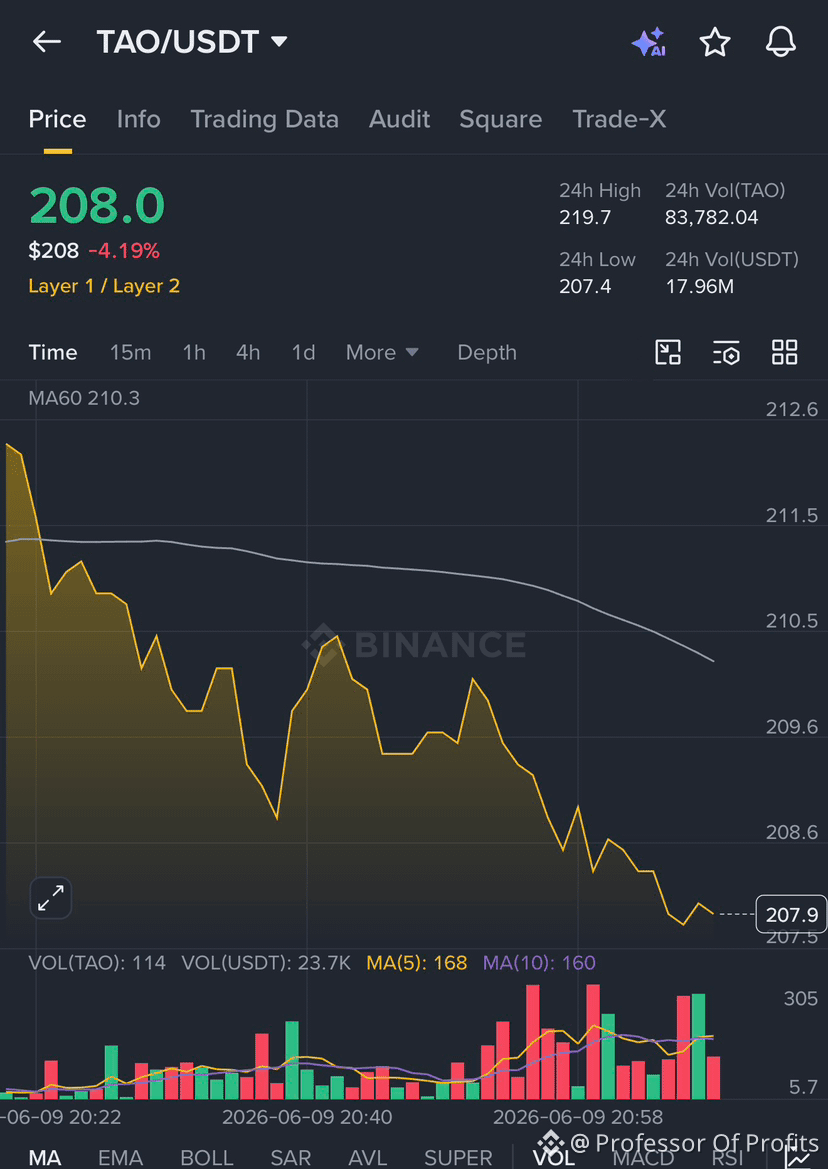Open the four-square grid layout icon
The height and width of the screenshot is (1169, 828).
click(785, 352)
